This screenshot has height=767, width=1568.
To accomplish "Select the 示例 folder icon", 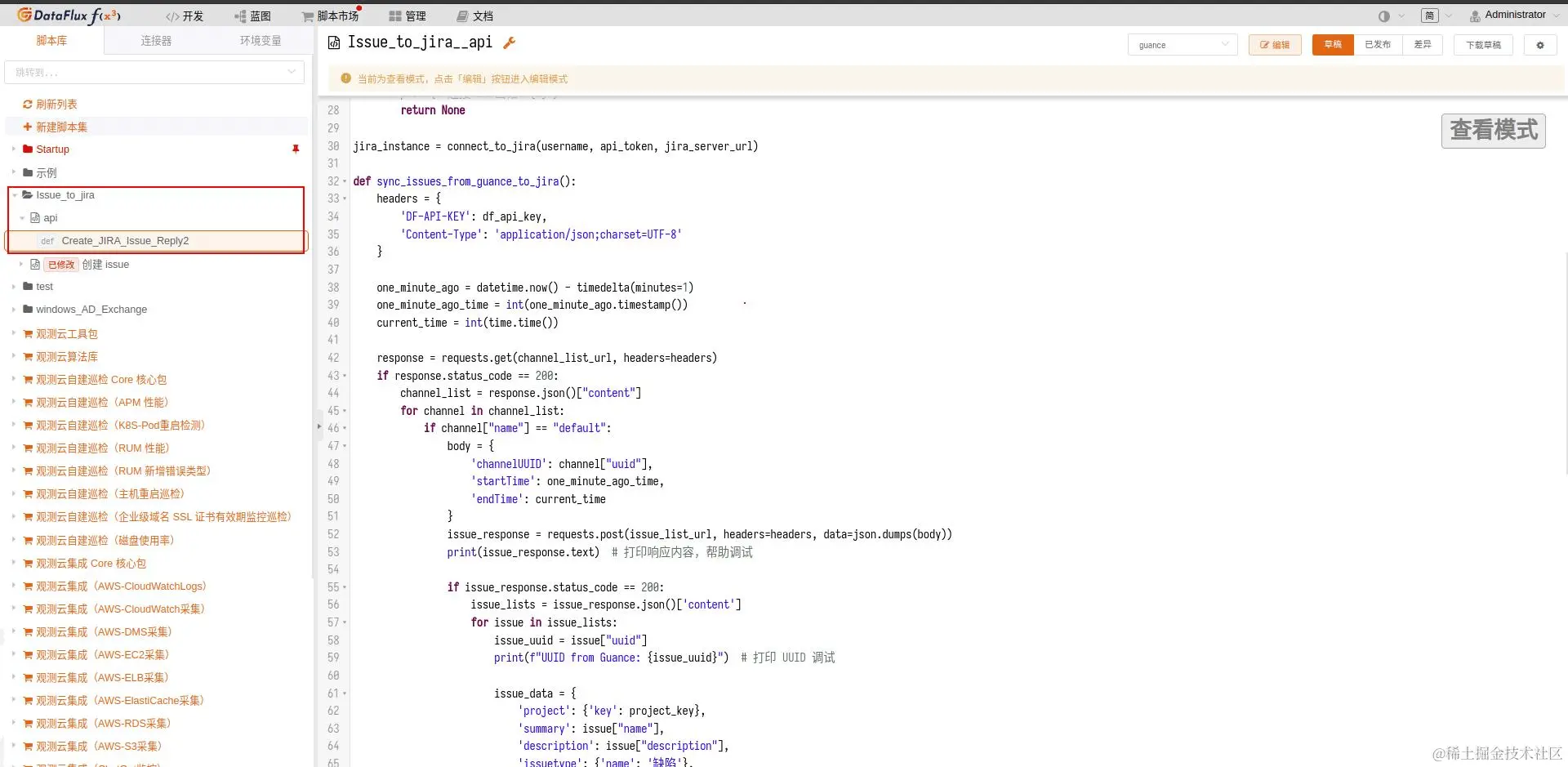I will click(28, 172).
